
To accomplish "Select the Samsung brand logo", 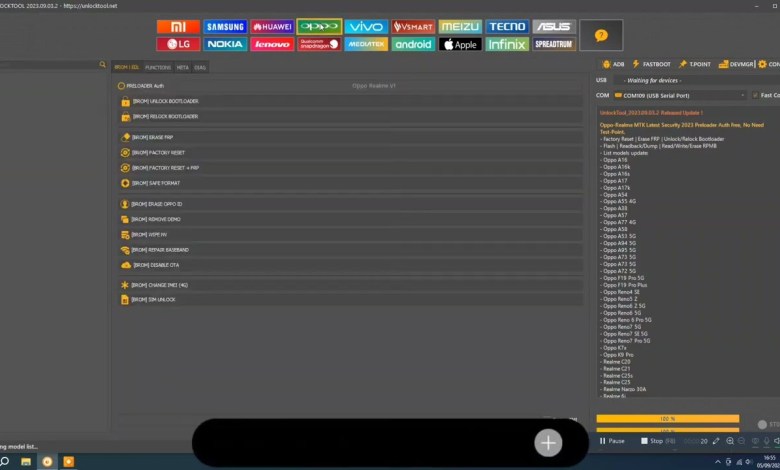I will coord(225,26).
